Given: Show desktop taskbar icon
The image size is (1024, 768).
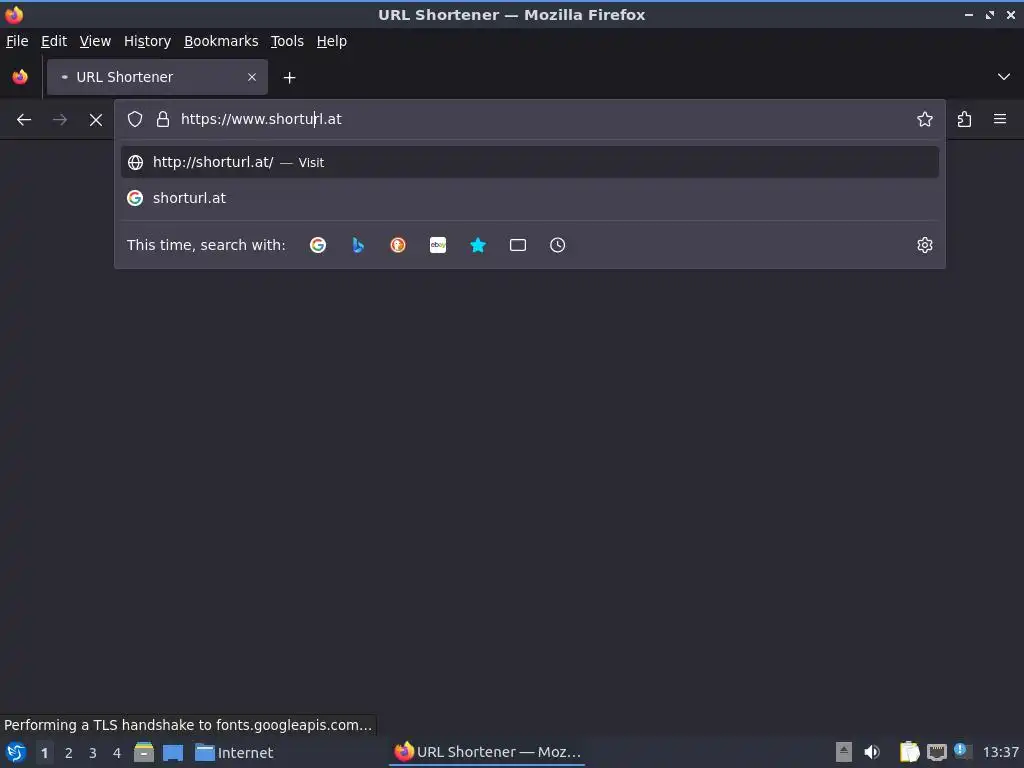Looking at the screenshot, I should [x=173, y=752].
